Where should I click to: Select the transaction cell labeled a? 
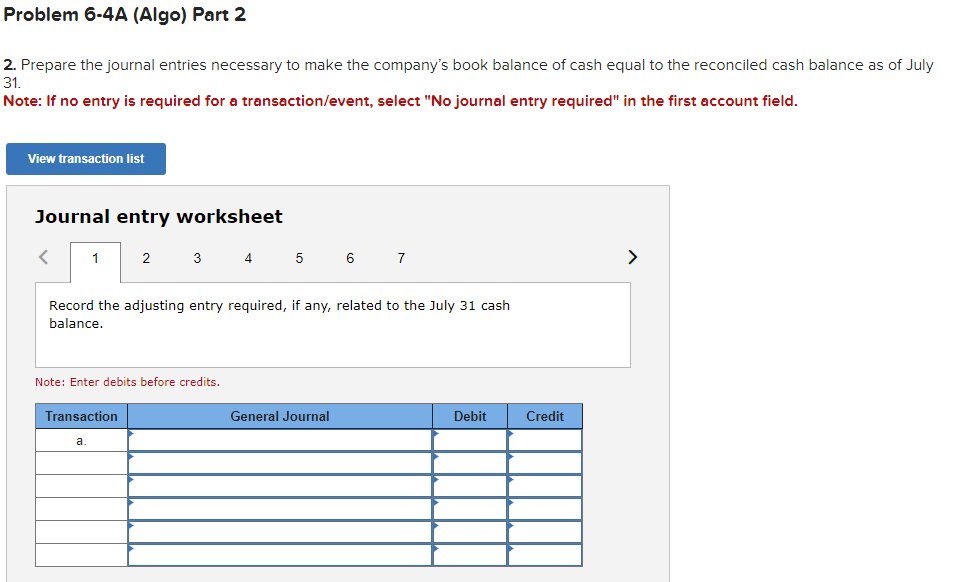tap(80, 440)
